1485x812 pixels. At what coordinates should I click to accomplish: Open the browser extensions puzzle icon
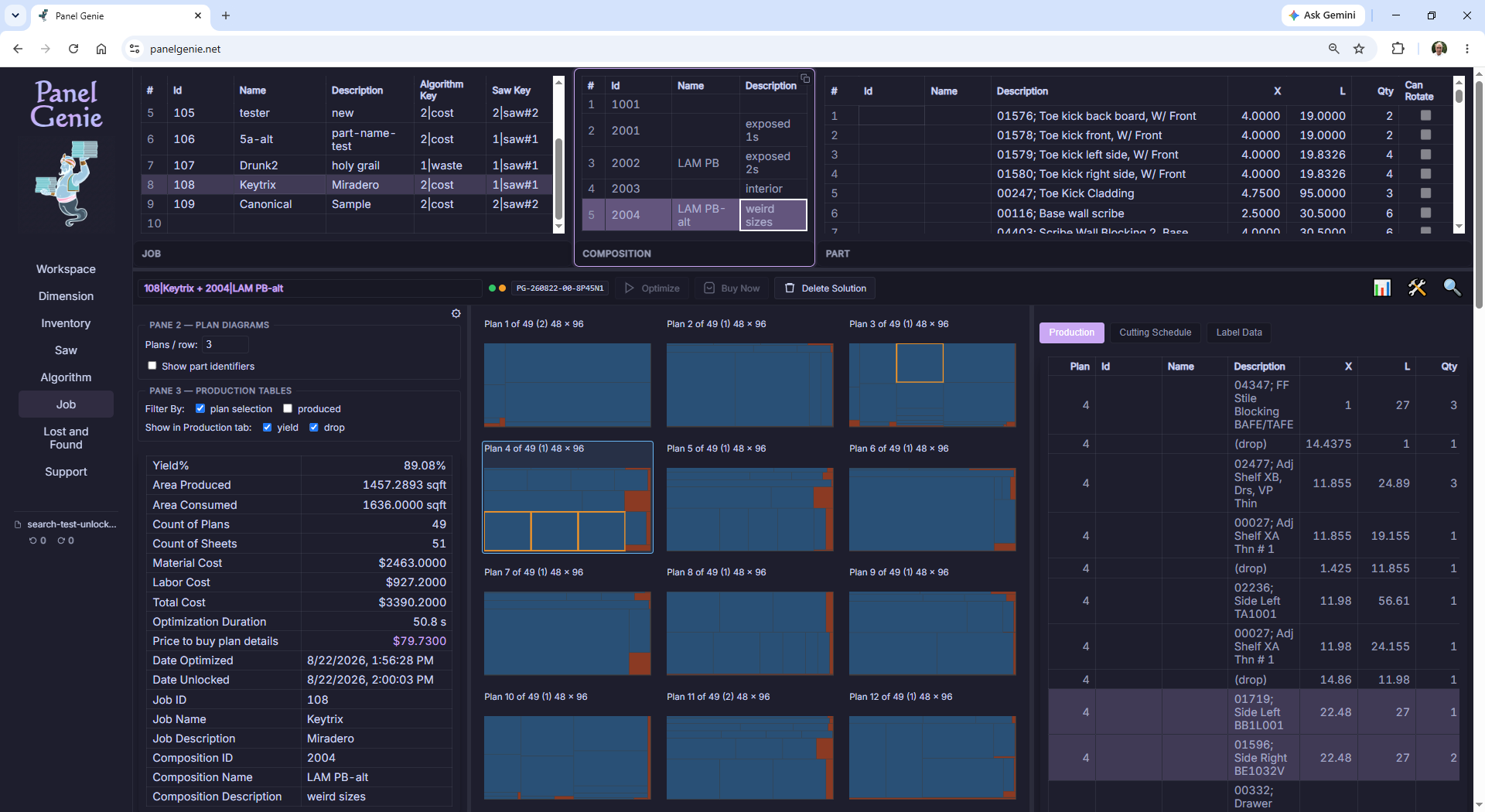point(1398,49)
